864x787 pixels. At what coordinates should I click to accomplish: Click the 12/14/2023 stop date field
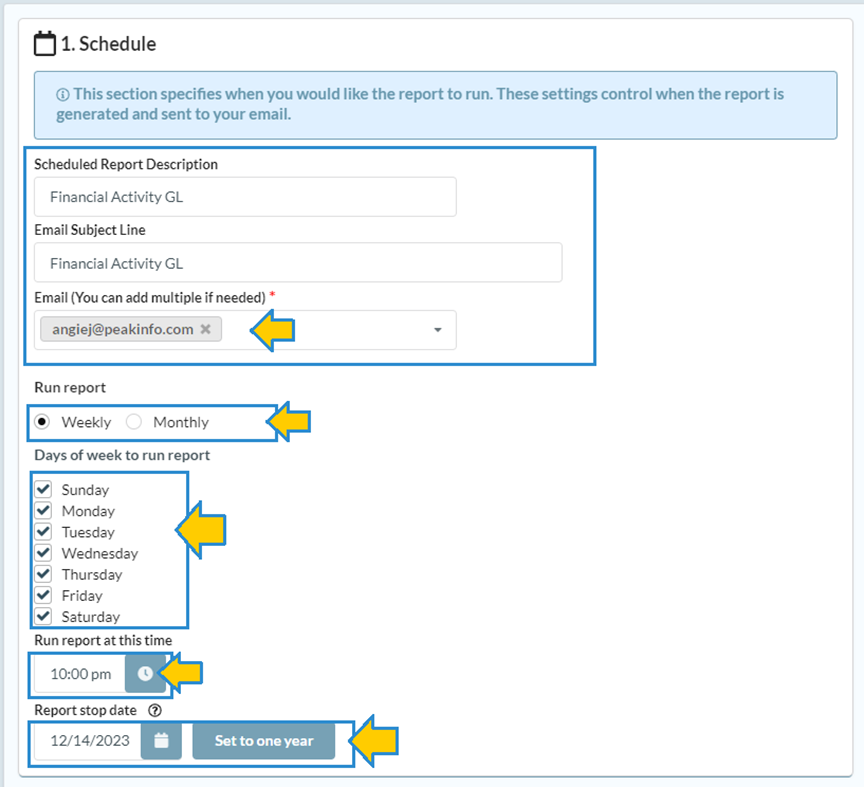pos(86,741)
